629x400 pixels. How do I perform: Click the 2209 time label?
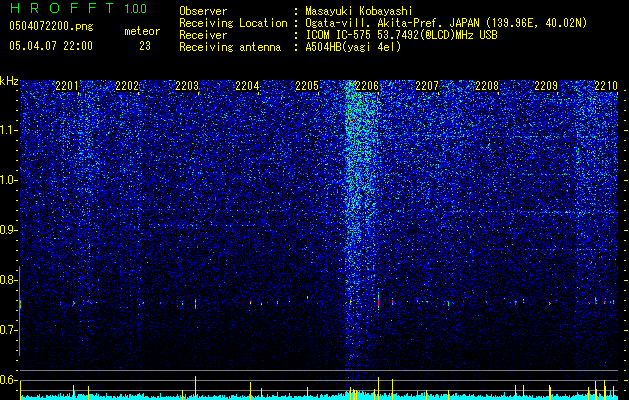546,85
